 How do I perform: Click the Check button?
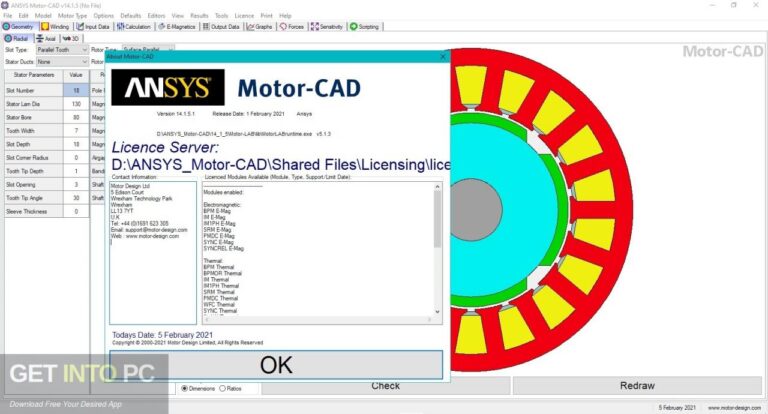pos(385,386)
